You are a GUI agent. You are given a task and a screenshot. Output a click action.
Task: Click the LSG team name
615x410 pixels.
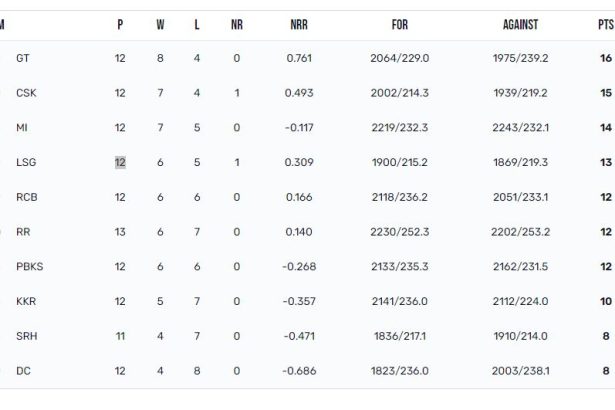[x=26, y=162]
